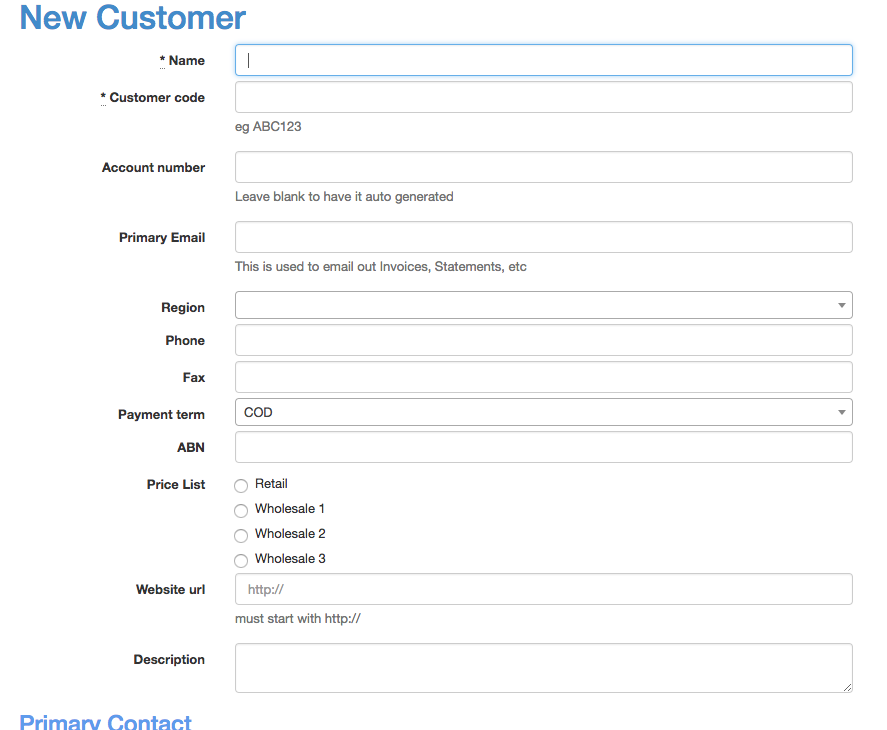Click the Name text field
The image size is (887, 730).
click(543, 60)
